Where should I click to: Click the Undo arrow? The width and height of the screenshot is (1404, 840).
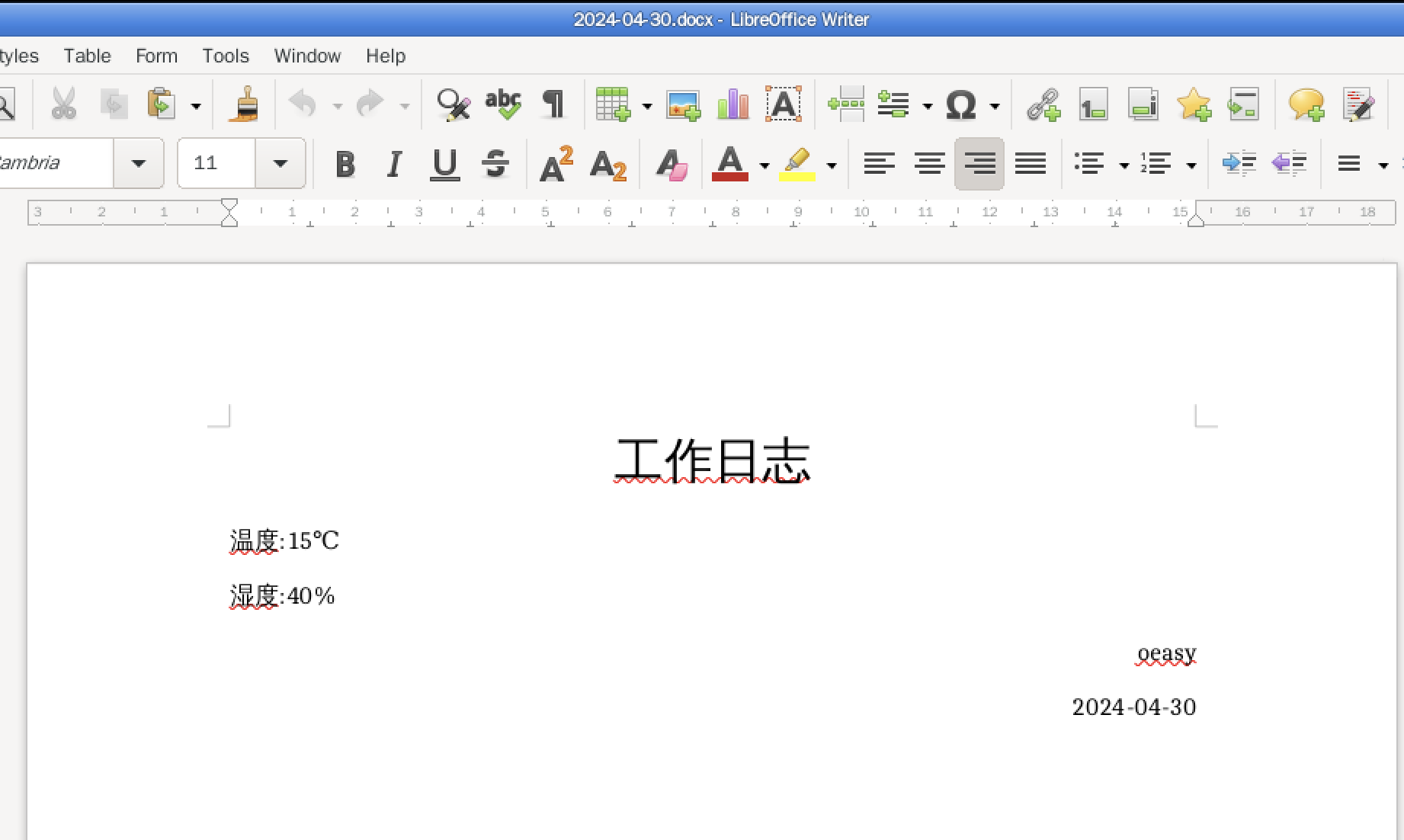[303, 104]
